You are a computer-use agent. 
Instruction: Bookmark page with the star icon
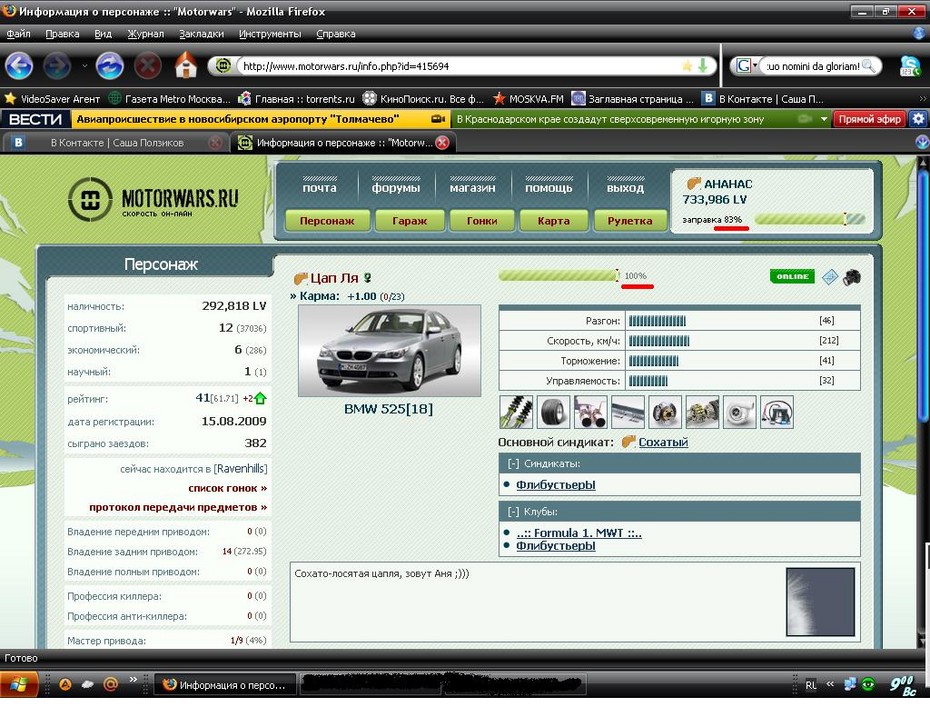[x=687, y=66]
